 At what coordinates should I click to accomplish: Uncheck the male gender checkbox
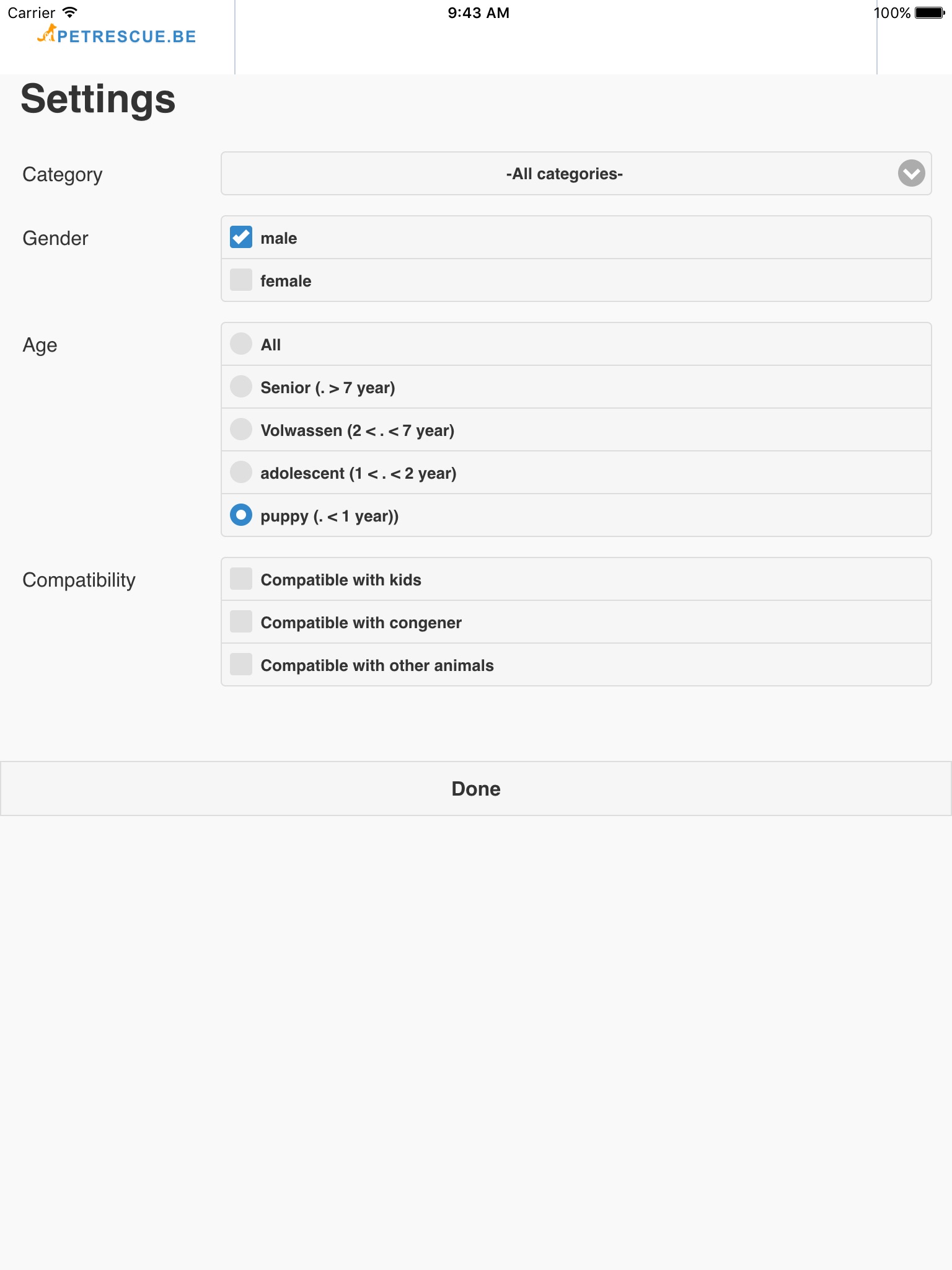point(241,238)
